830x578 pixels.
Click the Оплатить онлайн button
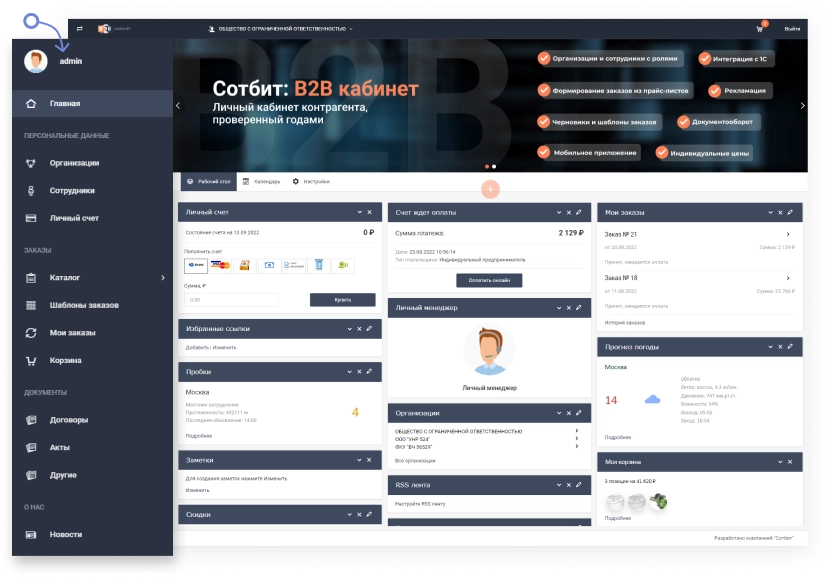click(x=489, y=281)
